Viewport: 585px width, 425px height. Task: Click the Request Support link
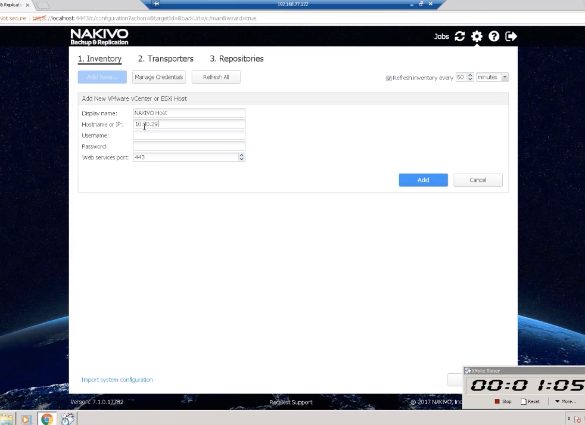(x=291, y=402)
